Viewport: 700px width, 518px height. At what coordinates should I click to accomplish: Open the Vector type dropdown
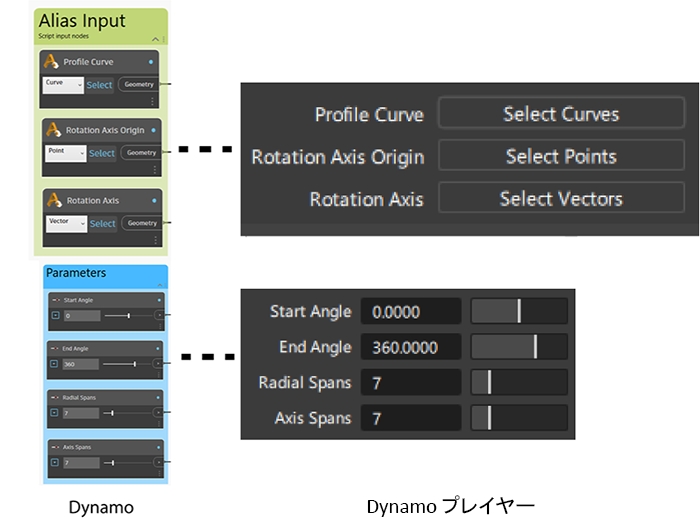[66, 224]
